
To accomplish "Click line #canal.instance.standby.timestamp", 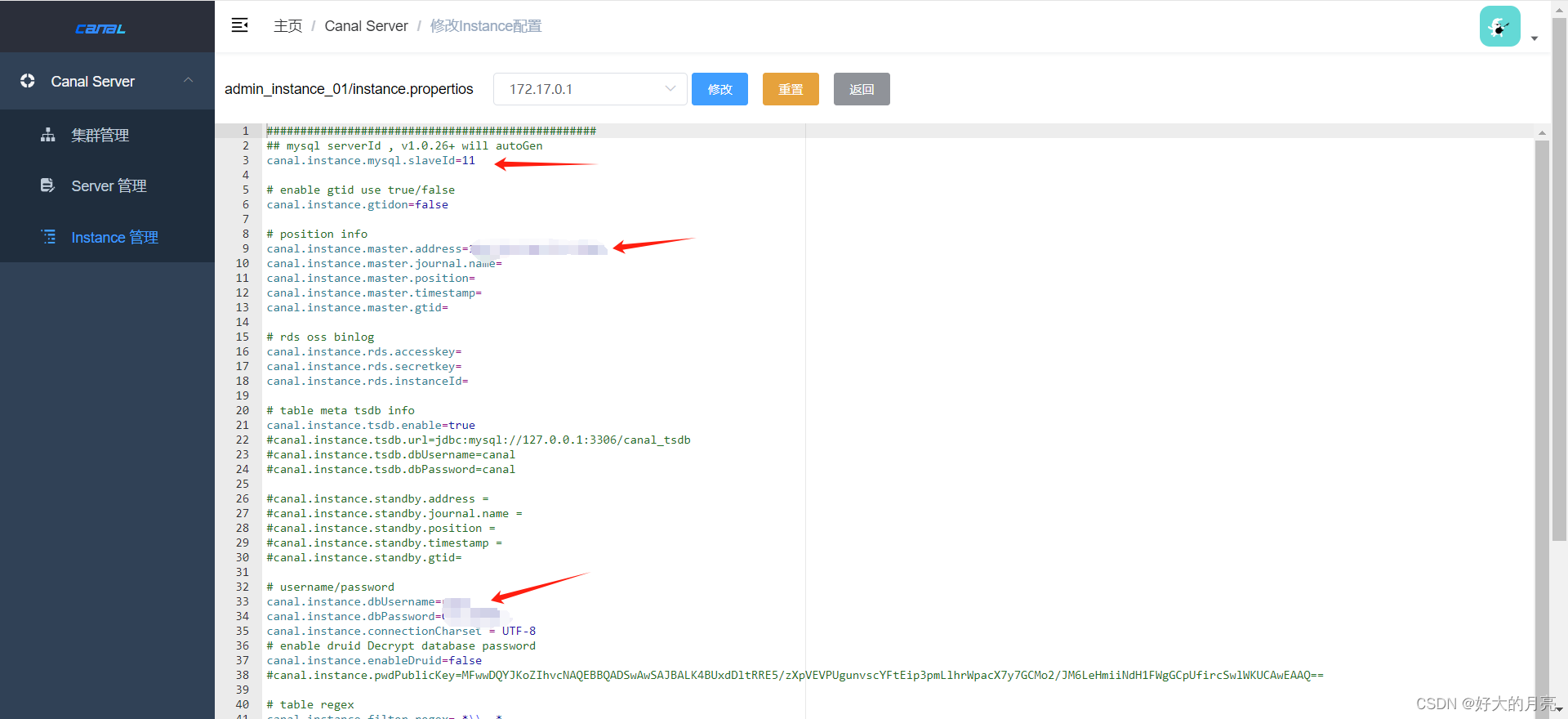I will (x=384, y=543).
